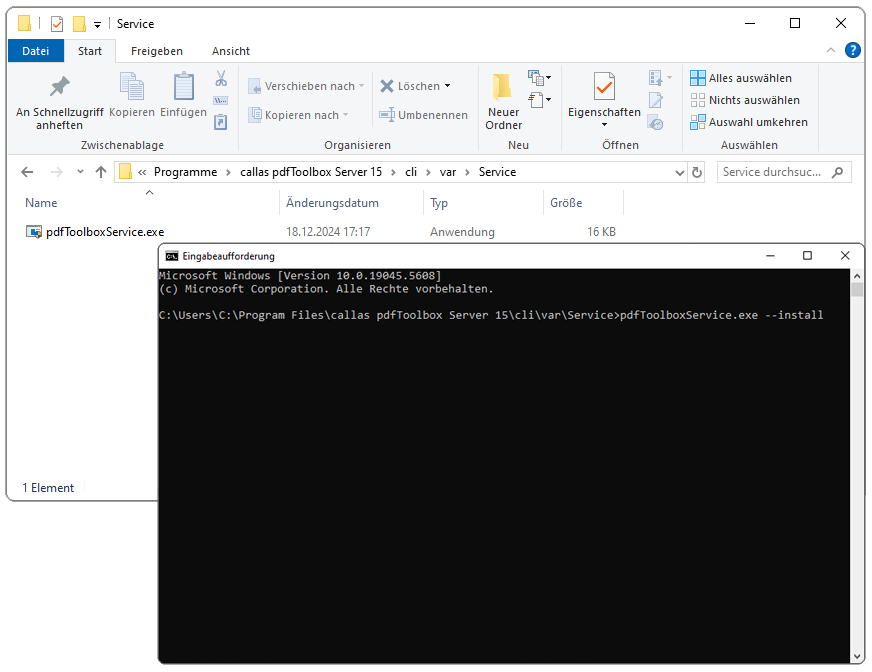Open the Datei menu
This screenshot has height=672, width=872.
(x=36, y=51)
